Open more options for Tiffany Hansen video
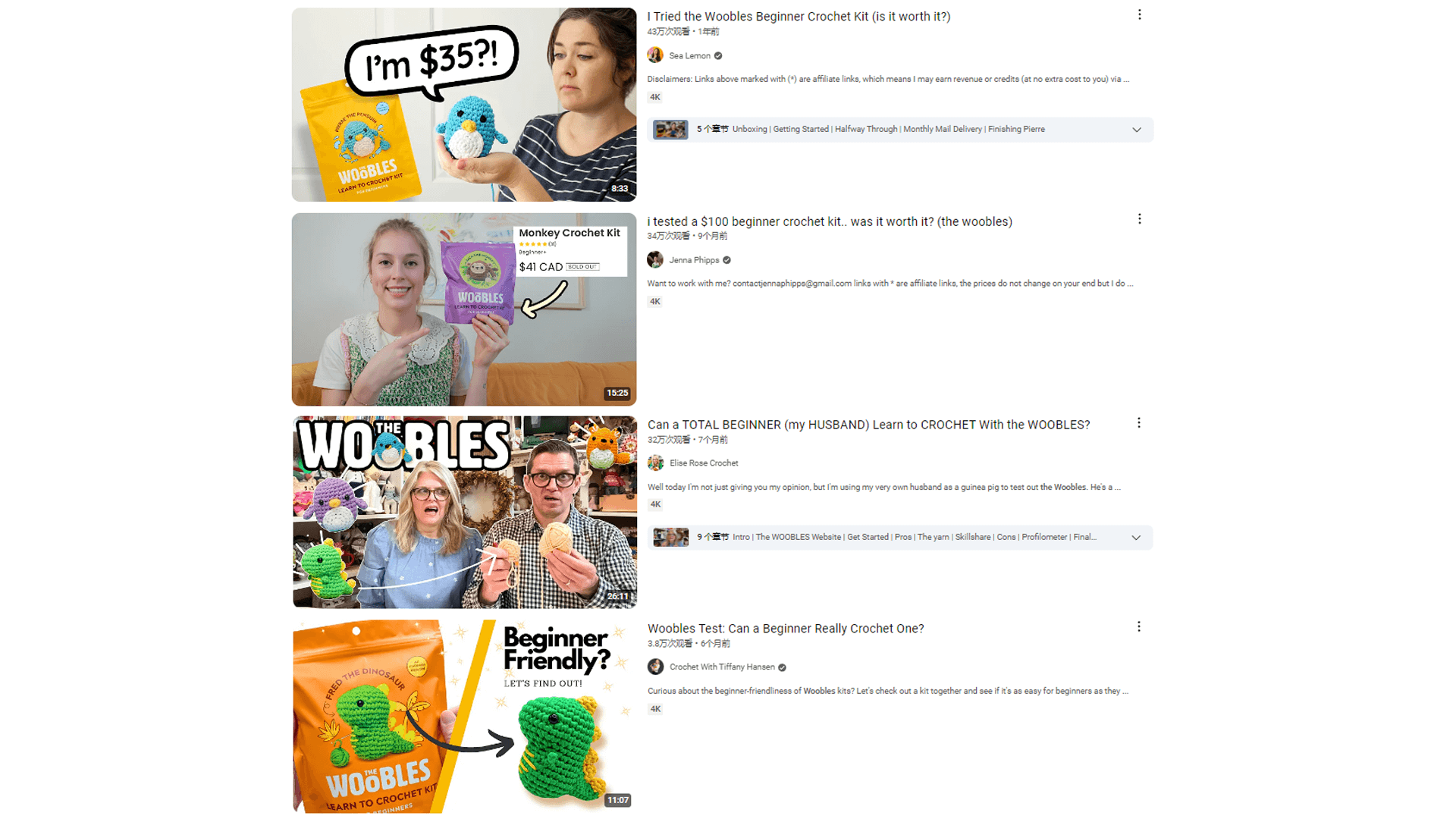Image resolution: width=1456 pixels, height=819 pixels. pos(1138,627)
